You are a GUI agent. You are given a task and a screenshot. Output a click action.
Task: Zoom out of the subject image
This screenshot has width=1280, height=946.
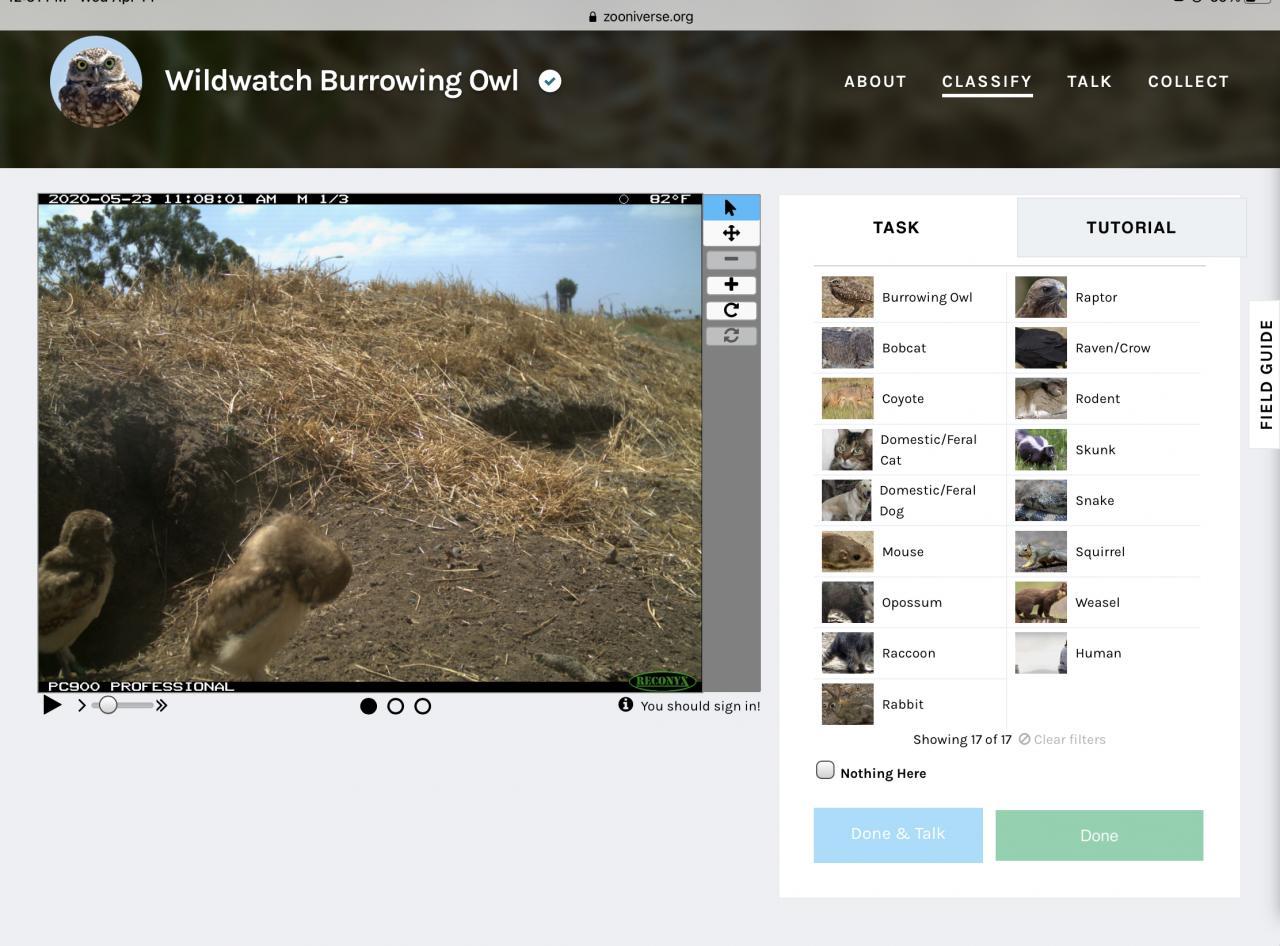point(731,259)
